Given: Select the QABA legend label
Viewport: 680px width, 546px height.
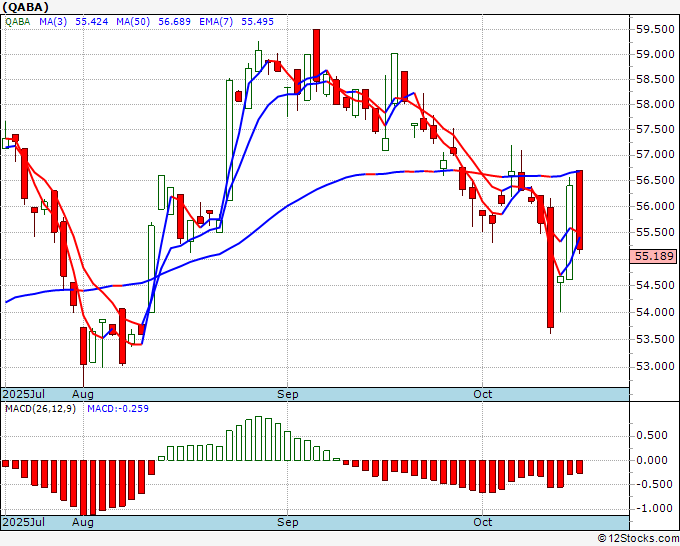Looking at the screenshot, I should click(18, 22).
